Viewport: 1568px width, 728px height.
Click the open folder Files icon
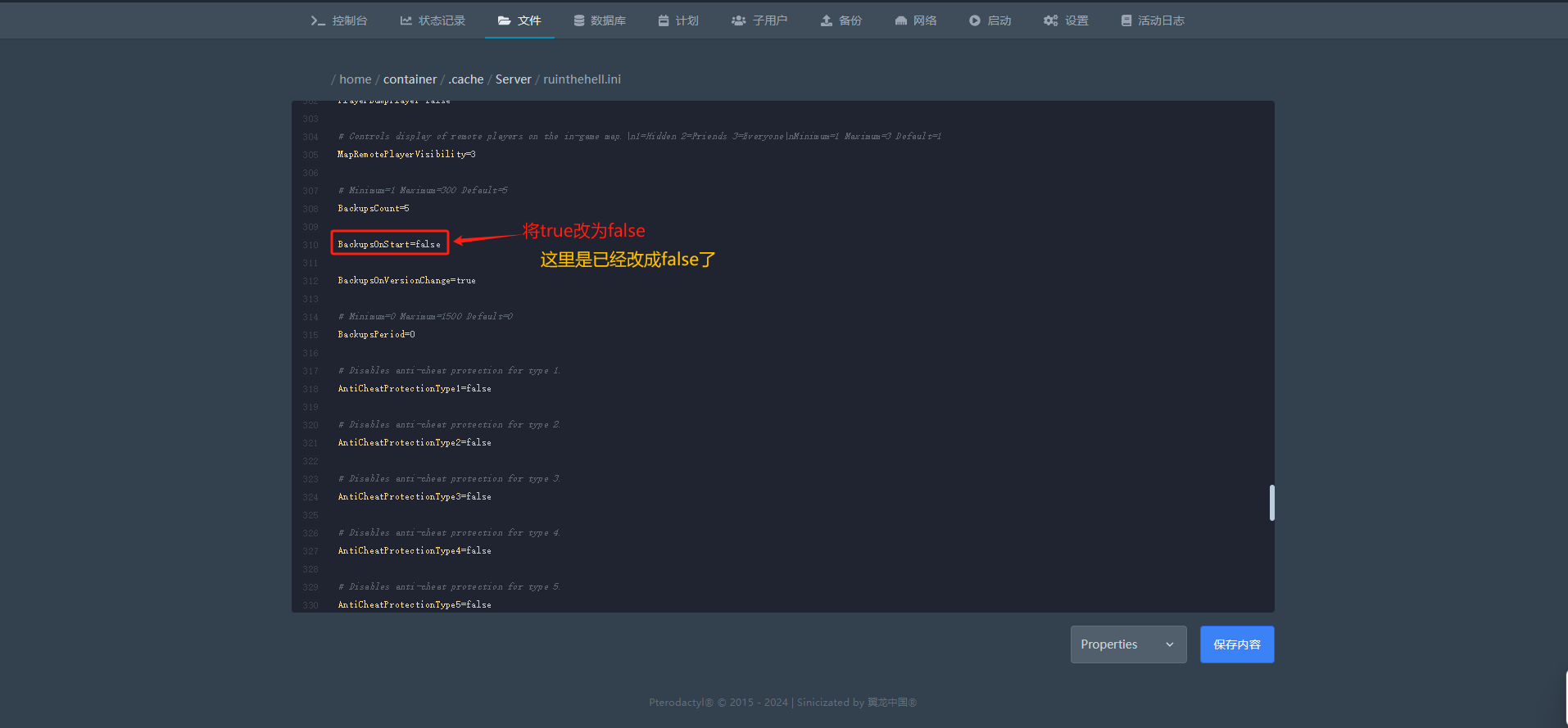coord(505,20)
